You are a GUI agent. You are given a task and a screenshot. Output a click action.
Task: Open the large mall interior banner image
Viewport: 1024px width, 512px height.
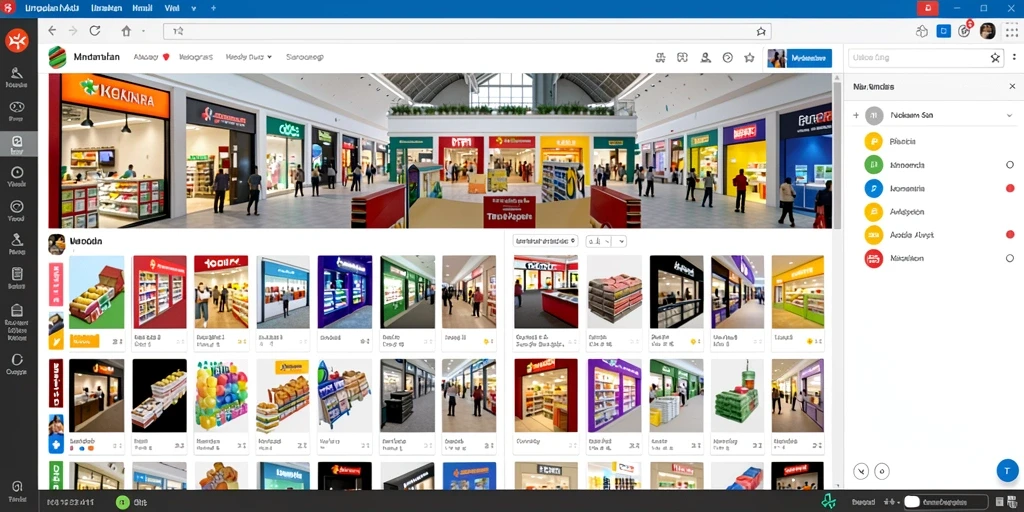pyautogui.click(x=440, y=151)
